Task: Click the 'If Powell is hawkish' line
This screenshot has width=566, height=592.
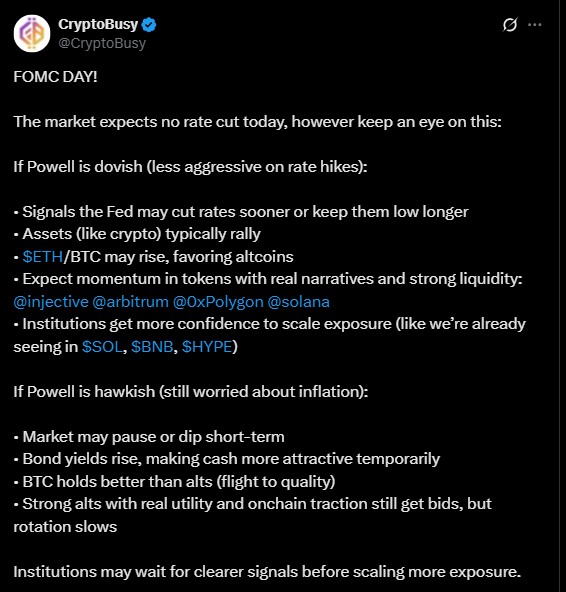Action: tap(191, 392)
